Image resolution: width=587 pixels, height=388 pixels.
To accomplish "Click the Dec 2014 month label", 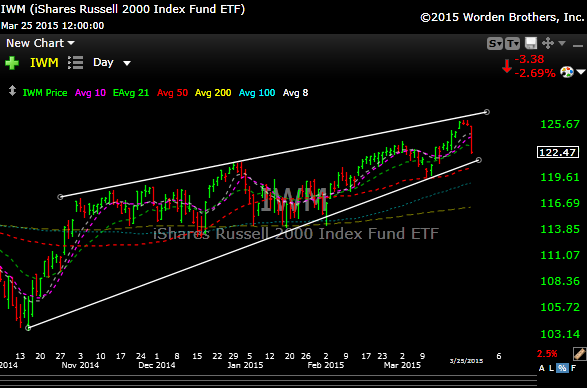I will coord(157,365).
